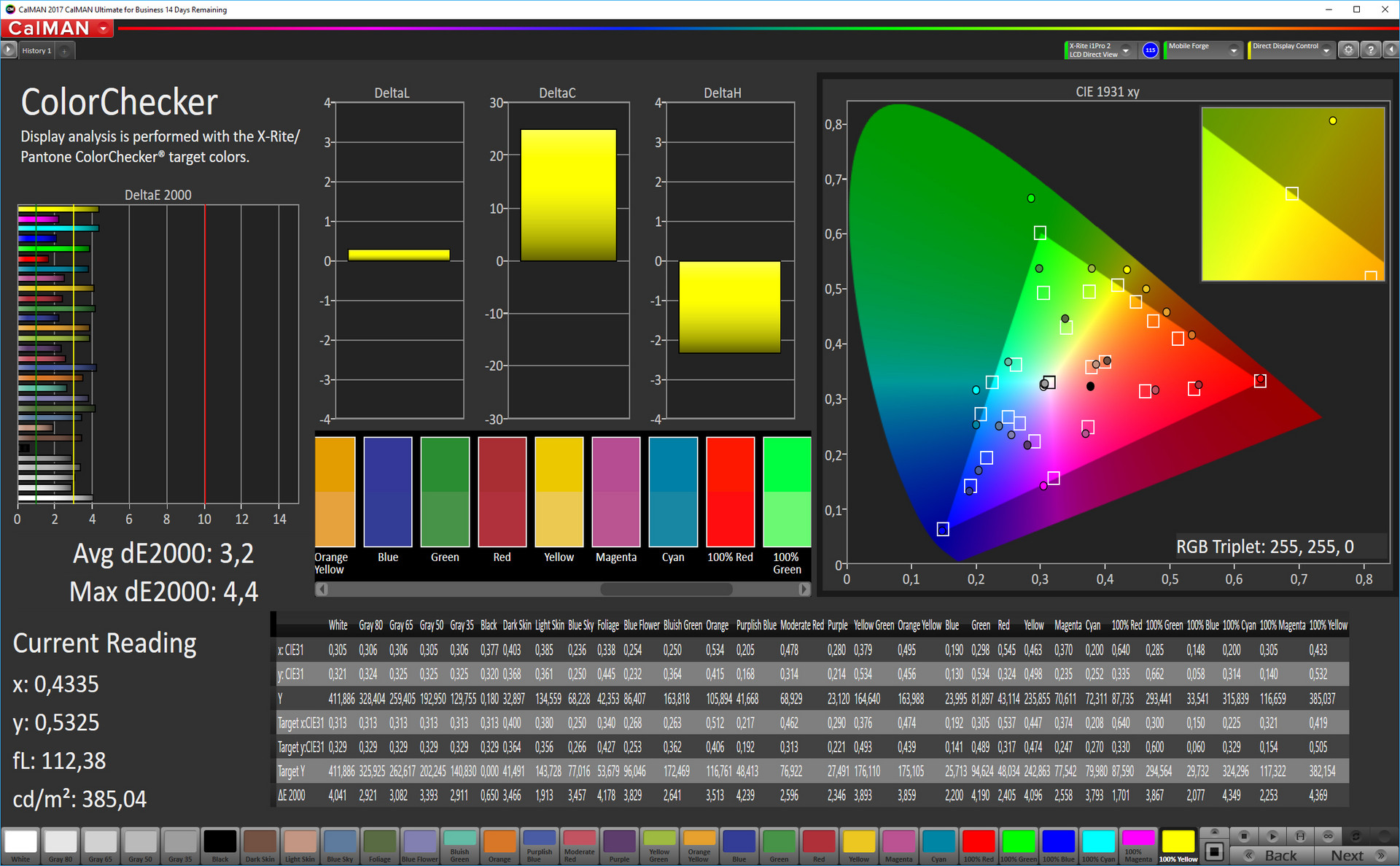Open the Direct Display Control dropdown
1400x866 pixels.
click(1291, 50)
